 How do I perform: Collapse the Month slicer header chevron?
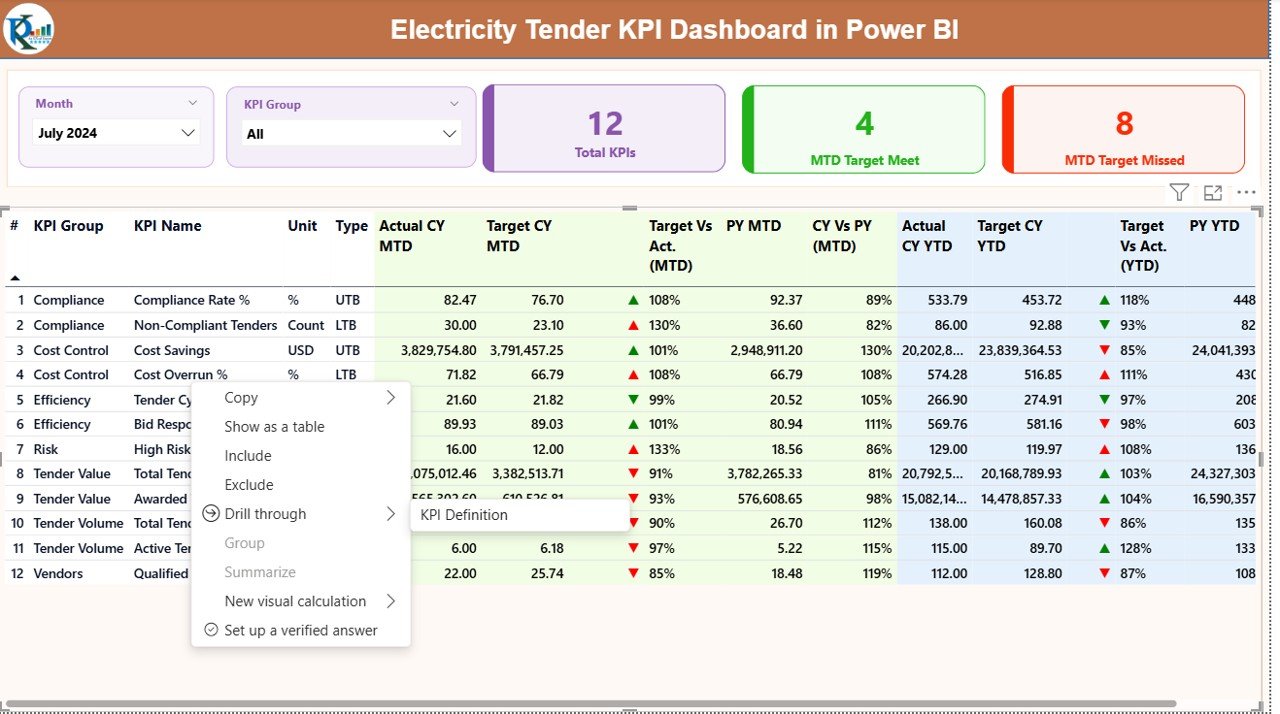(192, 103)
